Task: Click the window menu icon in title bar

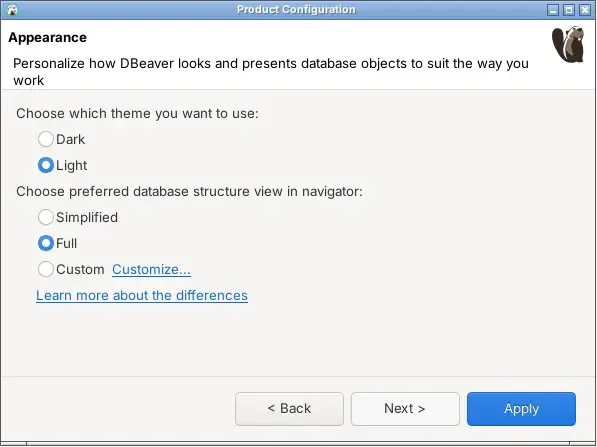Action: [x=12, y=10]
